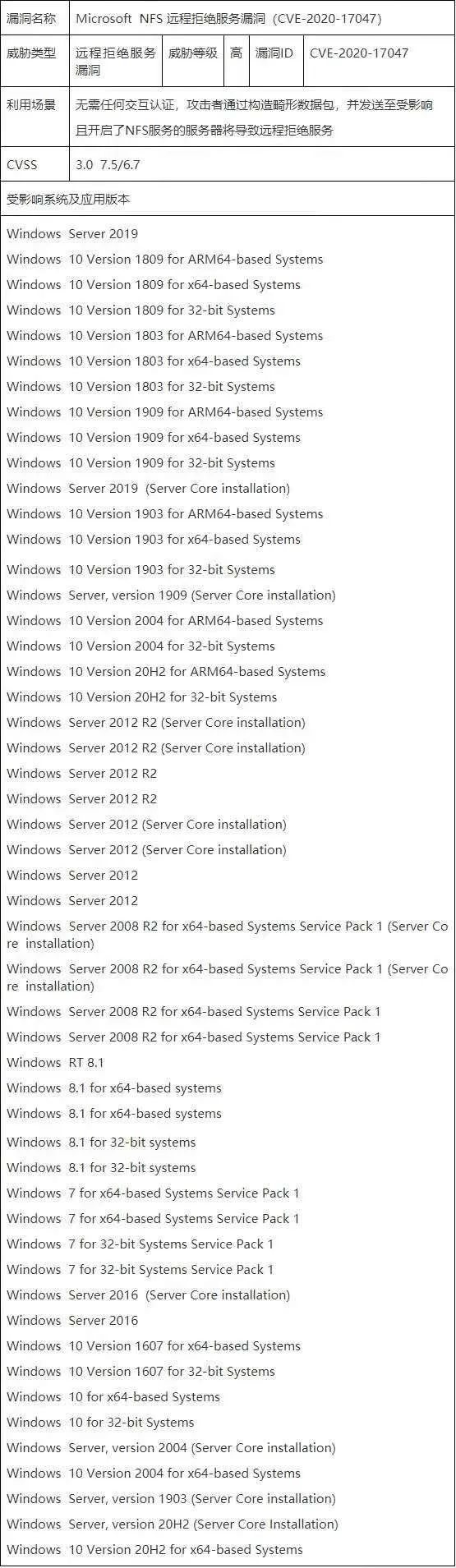Select the 远程拒绝服务漏洞 threat type value
456x1568 pixels.
pyautogui.click(x=116, y=62)
